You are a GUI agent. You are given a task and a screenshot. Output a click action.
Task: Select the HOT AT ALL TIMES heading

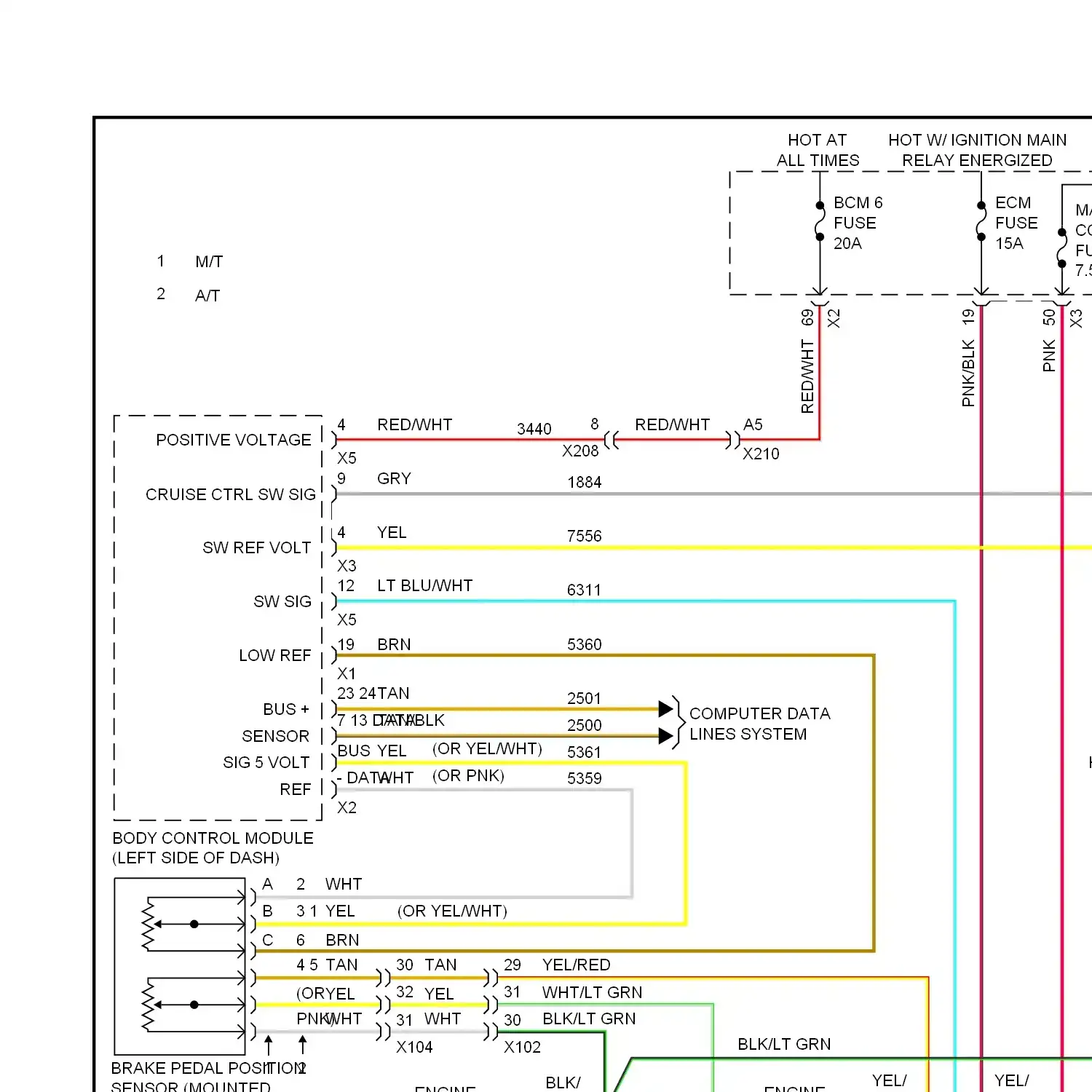pyautogui.click(x=818, y=150)
